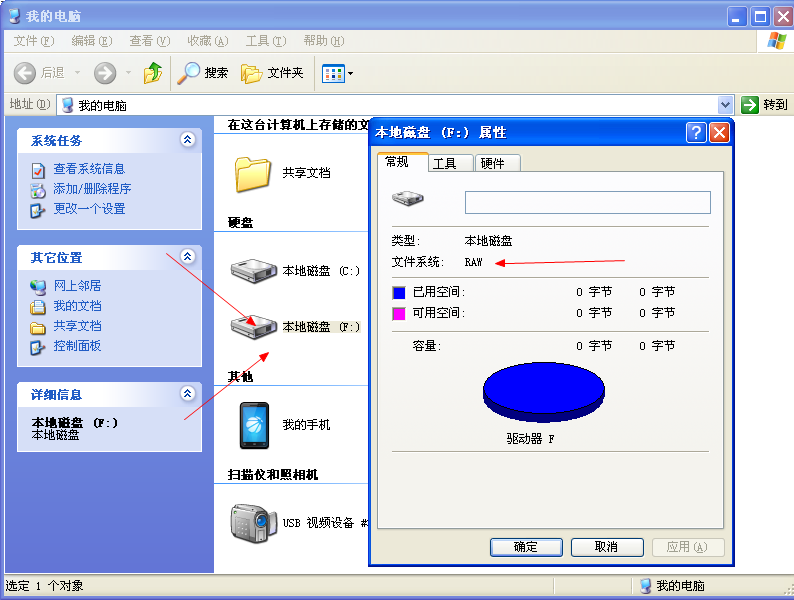Screen dimensions: 794x600
Task: Click the Cancel (取消) button
Action: click(607, 547)
